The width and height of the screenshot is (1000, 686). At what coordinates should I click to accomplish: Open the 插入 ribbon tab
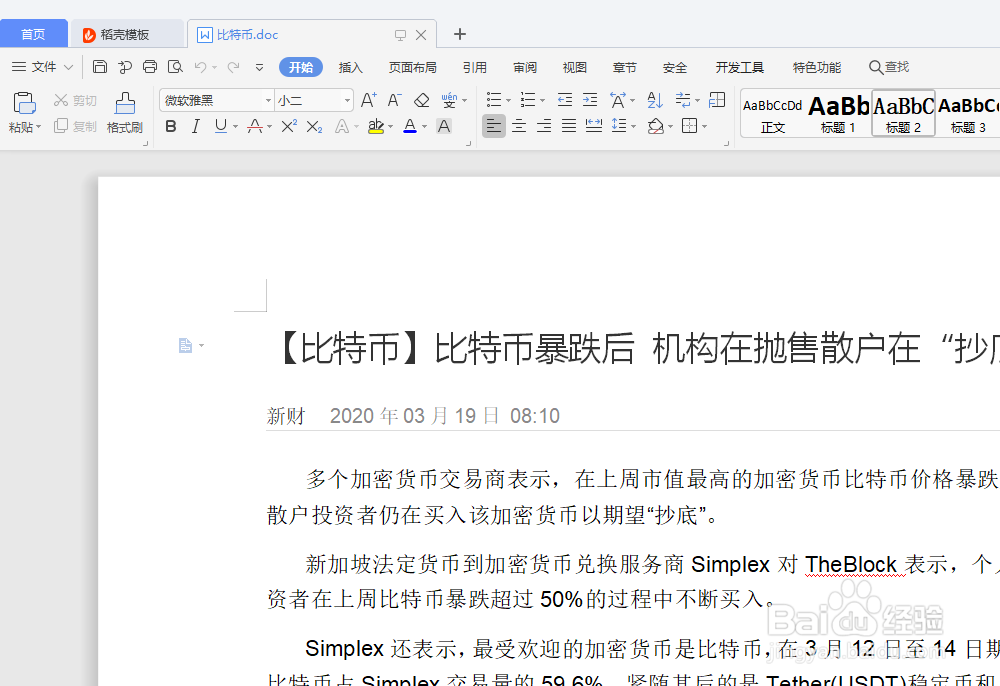coord(350,67)
